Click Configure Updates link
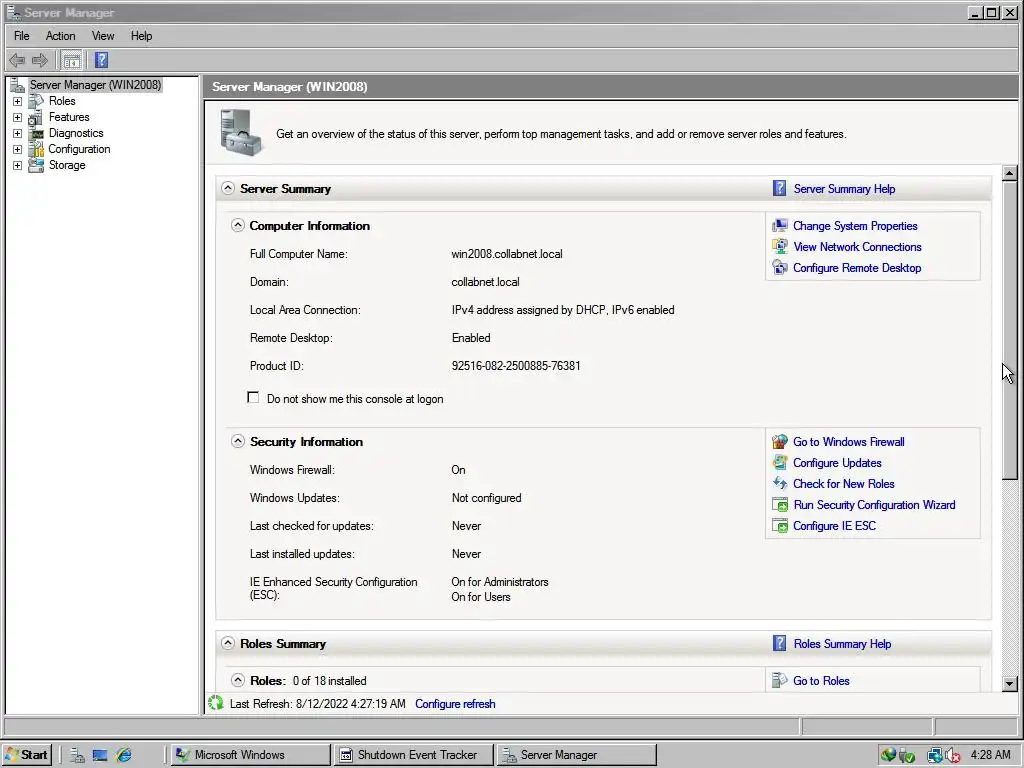The image size is (1024, 768). click(837, 463)
